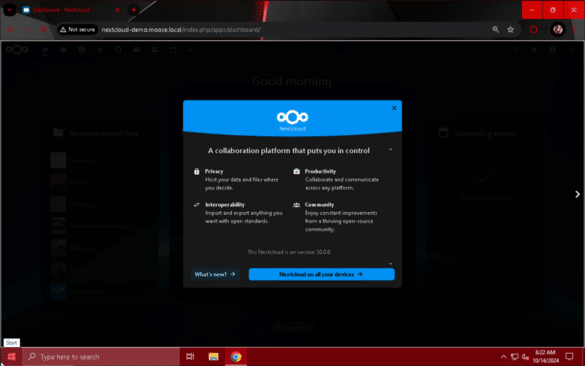Open Nextcloud home logo in top bar

[17, 49]
